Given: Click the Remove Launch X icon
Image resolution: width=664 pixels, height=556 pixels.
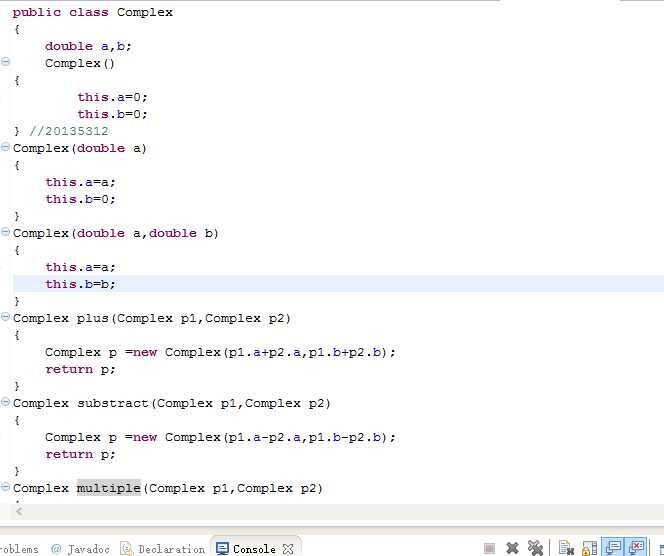Looking at the screenshot, I should click(x=512, y=548).
